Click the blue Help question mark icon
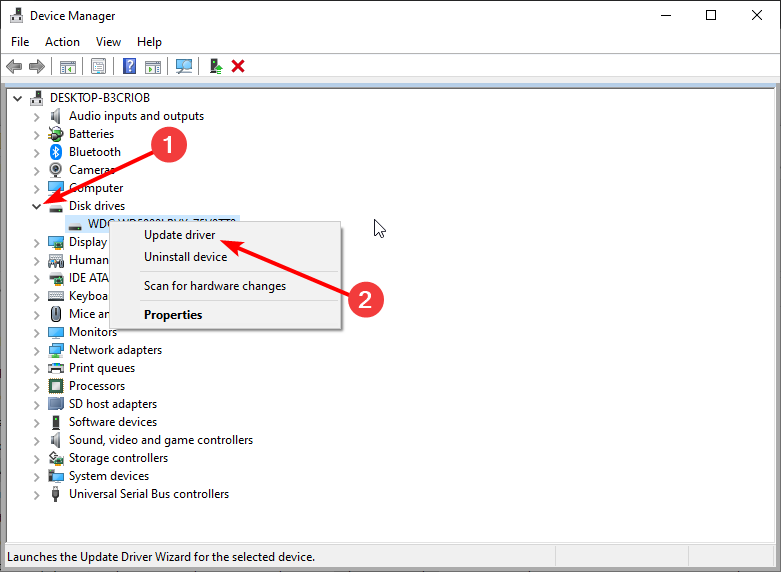This screenshot has height=572, width=781. click(130, 66)
